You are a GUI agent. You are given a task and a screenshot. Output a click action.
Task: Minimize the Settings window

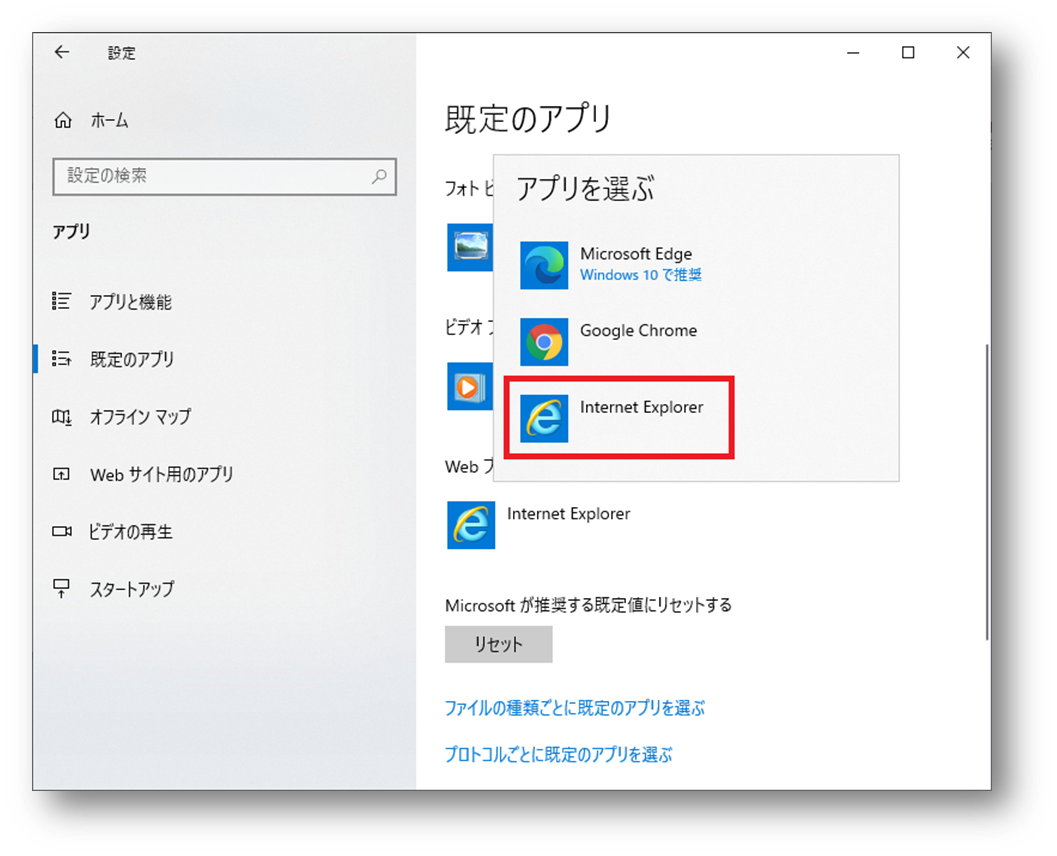pos(853,52)
